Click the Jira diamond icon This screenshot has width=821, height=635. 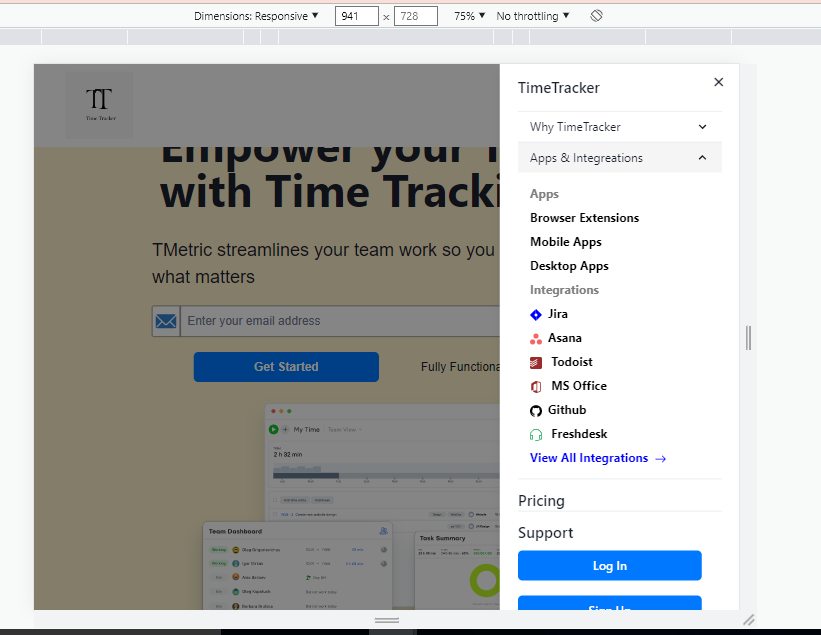click(x=536, y=315)
